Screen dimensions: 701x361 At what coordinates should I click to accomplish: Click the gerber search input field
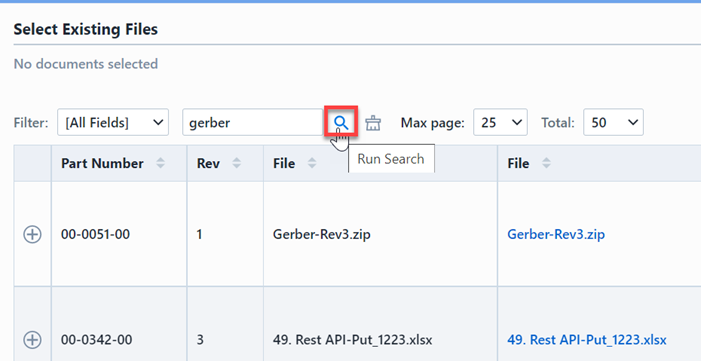253,122
